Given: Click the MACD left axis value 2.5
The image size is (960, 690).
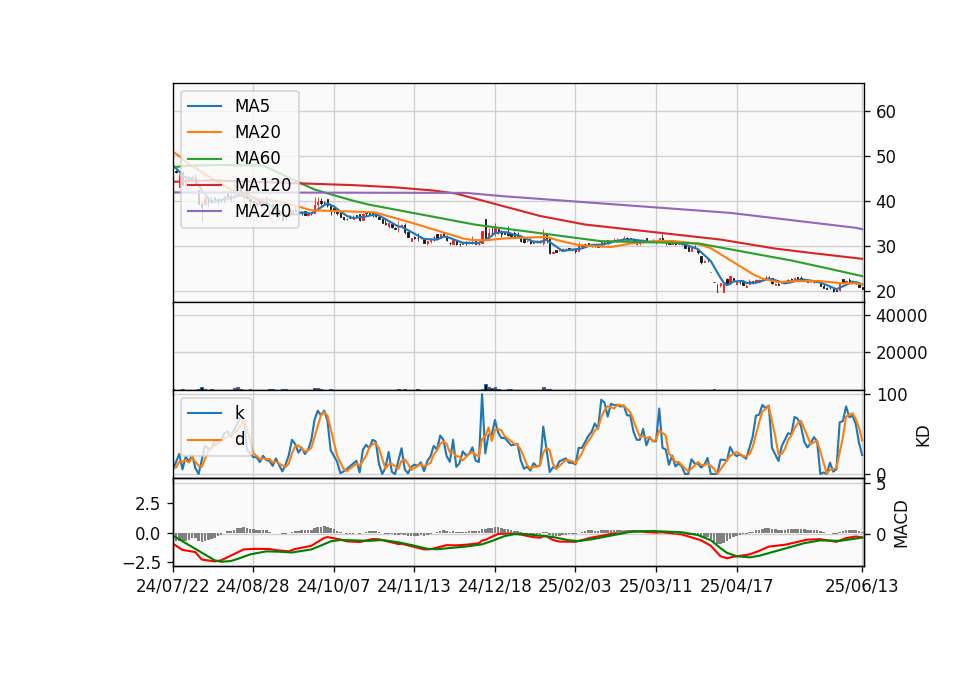Looking at the screenshot, I should (x=148, y=504).
